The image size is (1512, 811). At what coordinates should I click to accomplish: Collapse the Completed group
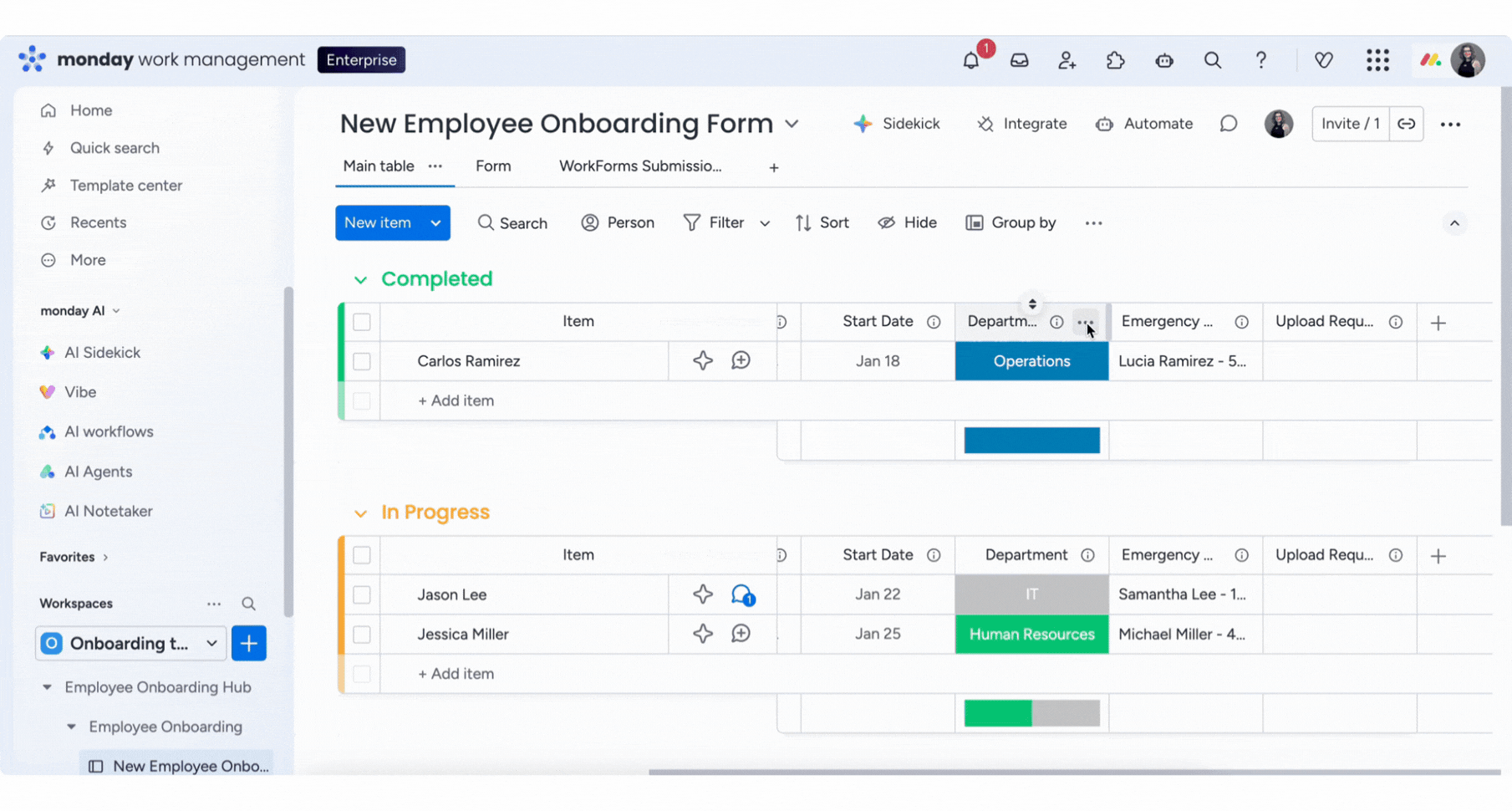pyautogui.click(x=360, y=279)
